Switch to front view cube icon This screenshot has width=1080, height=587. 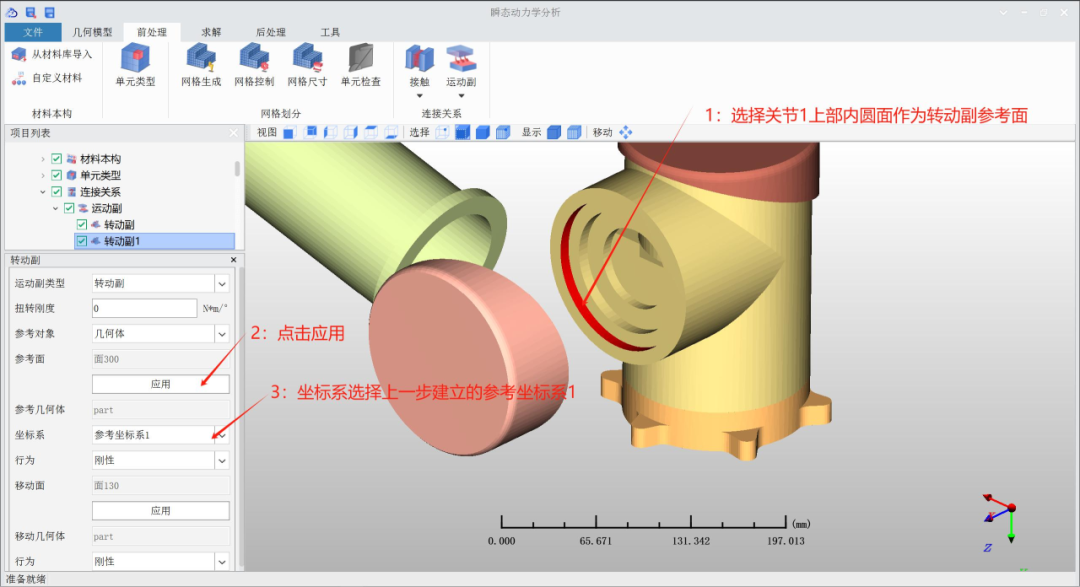(289, 132)
